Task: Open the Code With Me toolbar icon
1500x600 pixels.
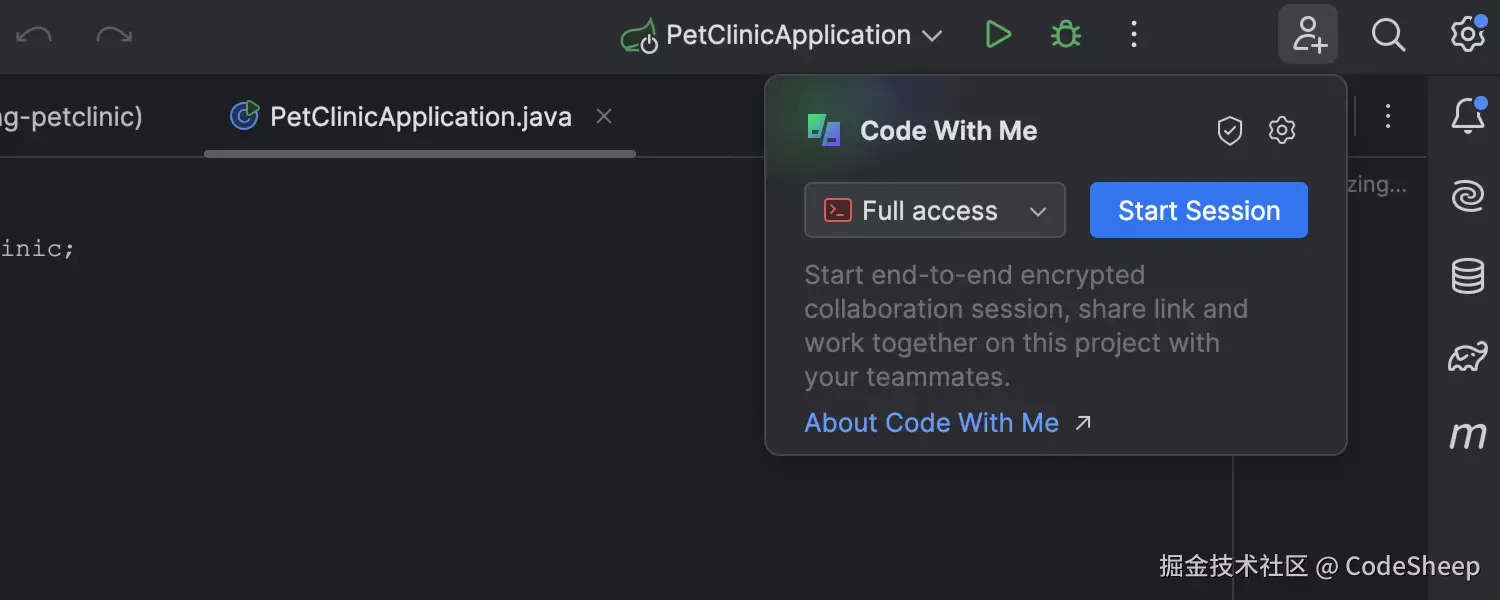Action: click(x=1308, y=35)
